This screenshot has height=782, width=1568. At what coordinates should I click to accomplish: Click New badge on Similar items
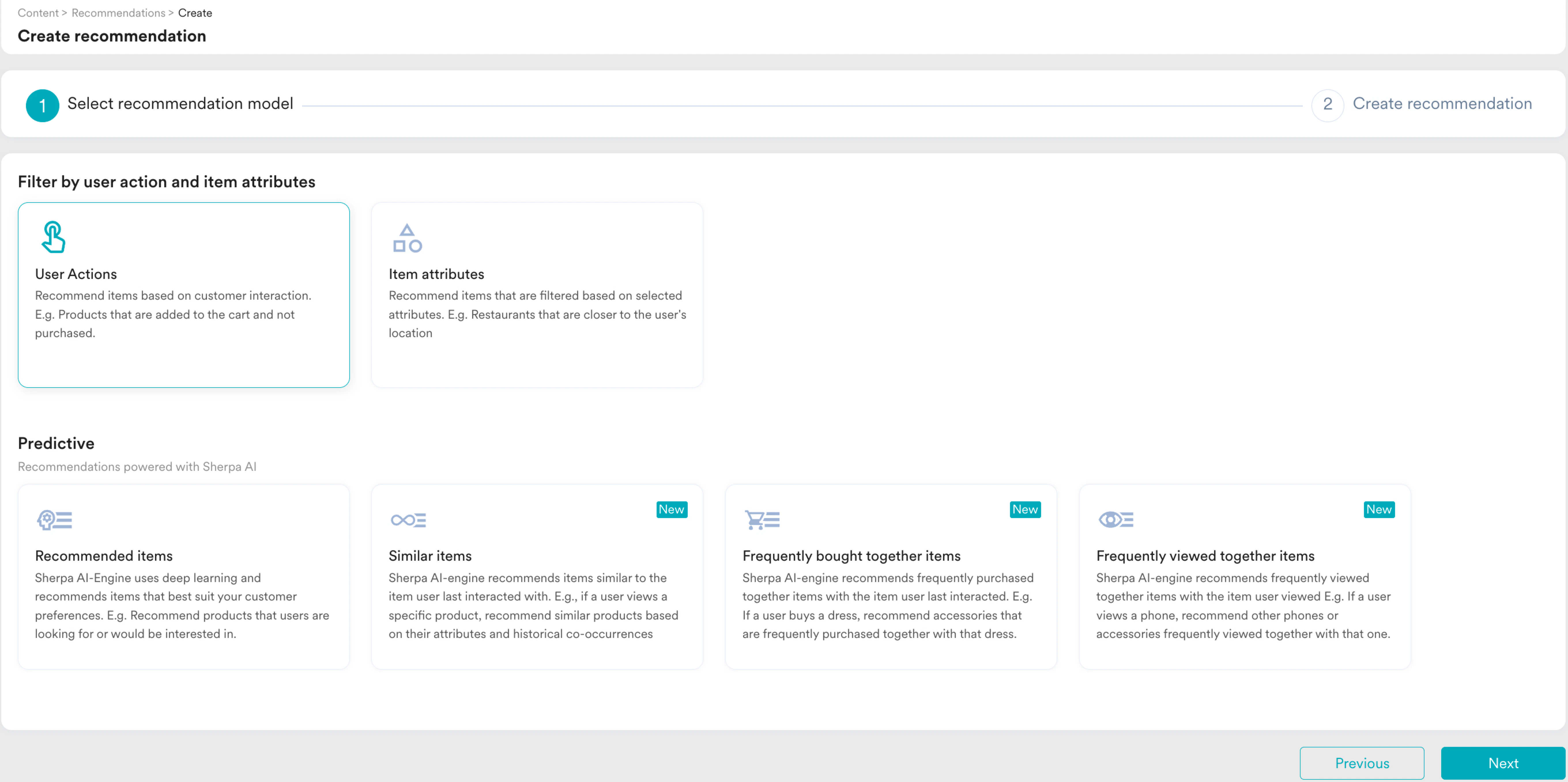671,509
